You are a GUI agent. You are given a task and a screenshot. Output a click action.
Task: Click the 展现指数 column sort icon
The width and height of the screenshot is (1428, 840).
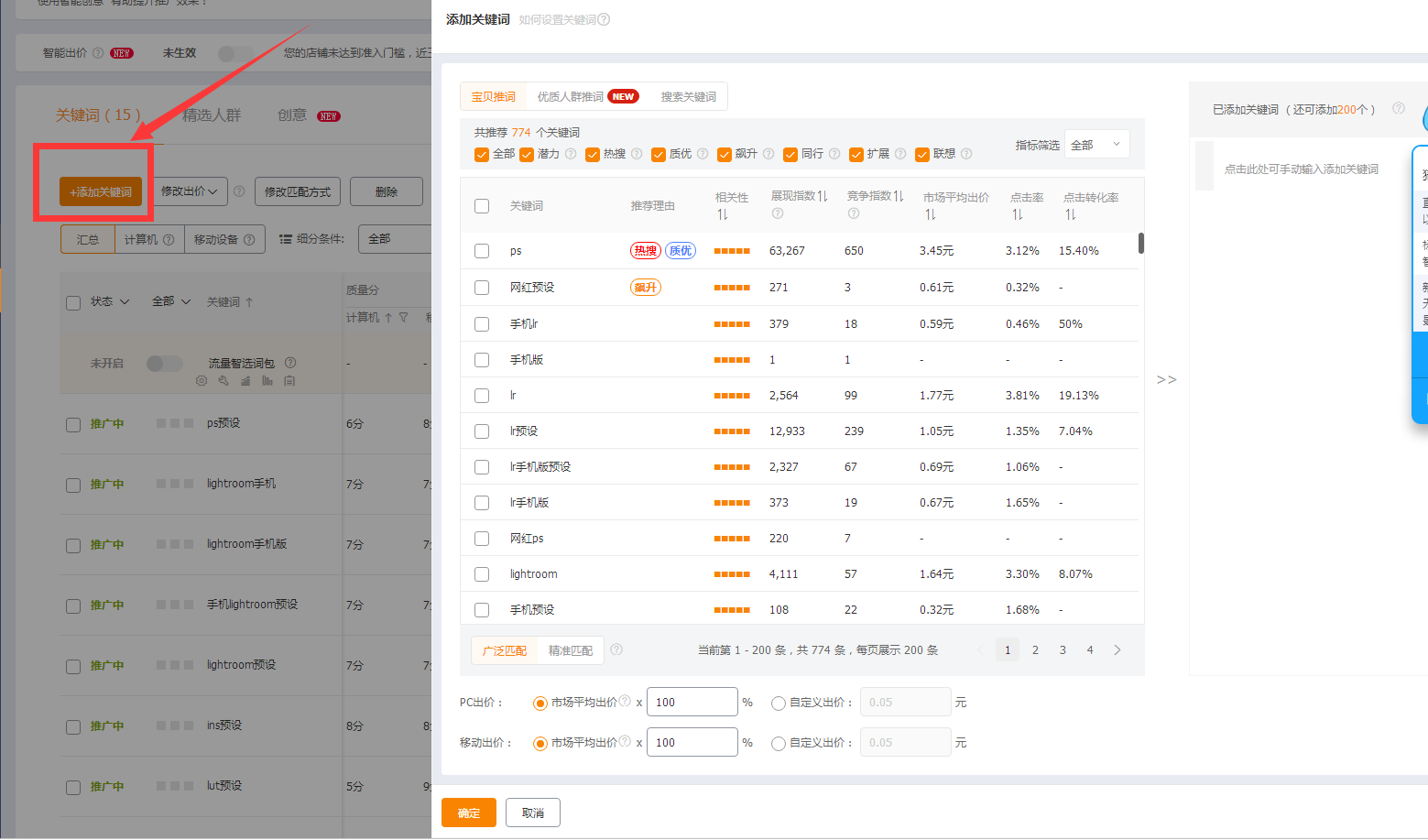click(x=823, y=196)
